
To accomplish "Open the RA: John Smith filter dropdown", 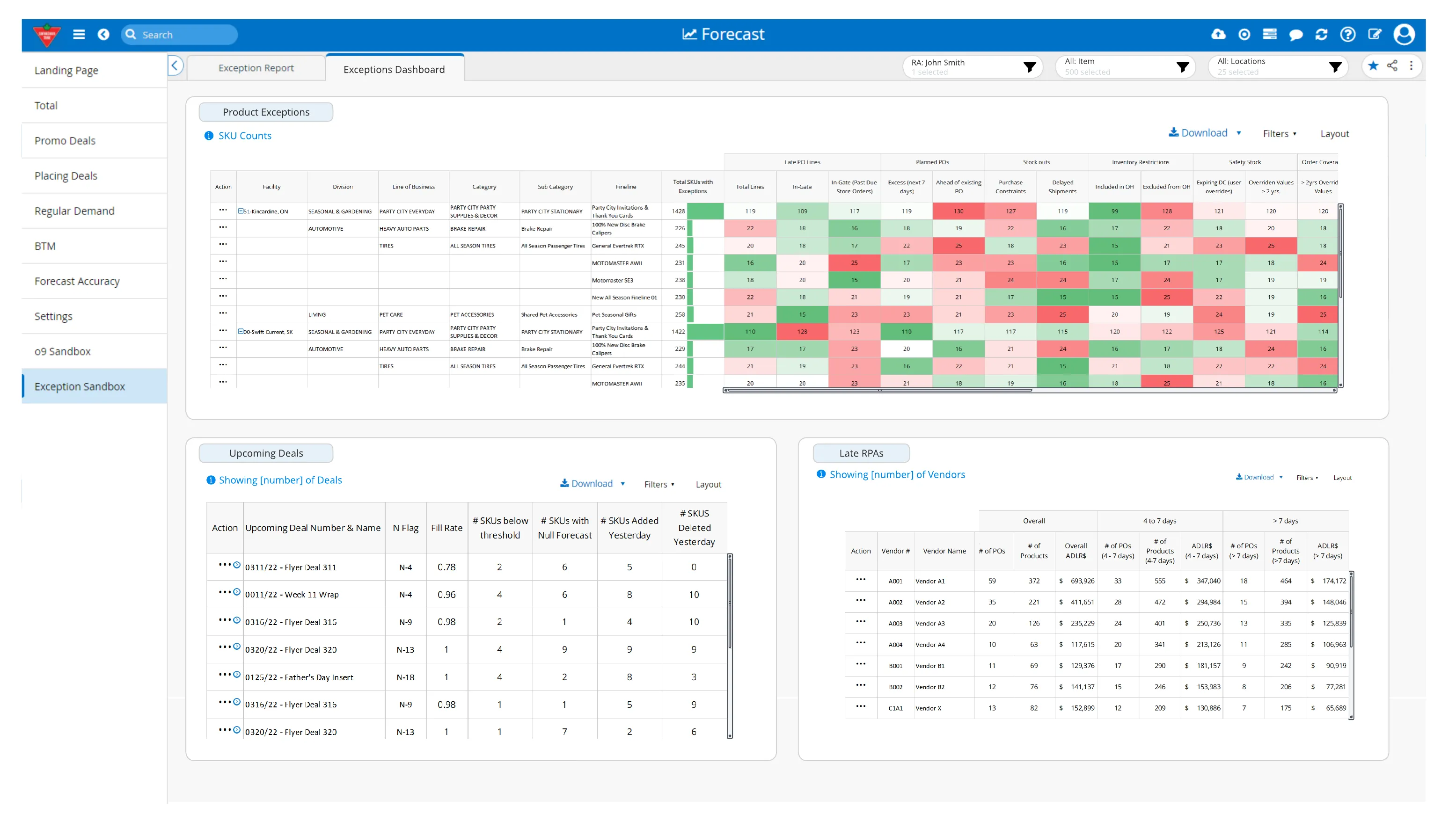I will click(x=973, y=66).
